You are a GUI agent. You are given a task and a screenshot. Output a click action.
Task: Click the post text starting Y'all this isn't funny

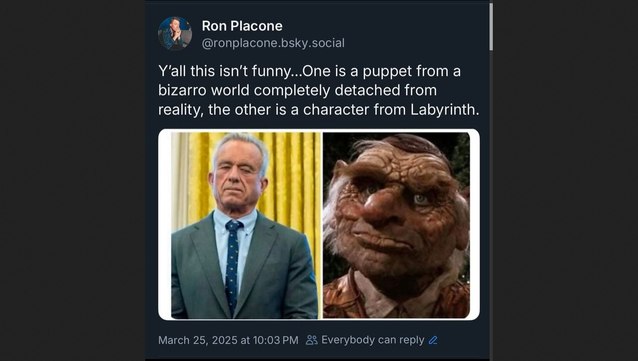pos(319,90)
